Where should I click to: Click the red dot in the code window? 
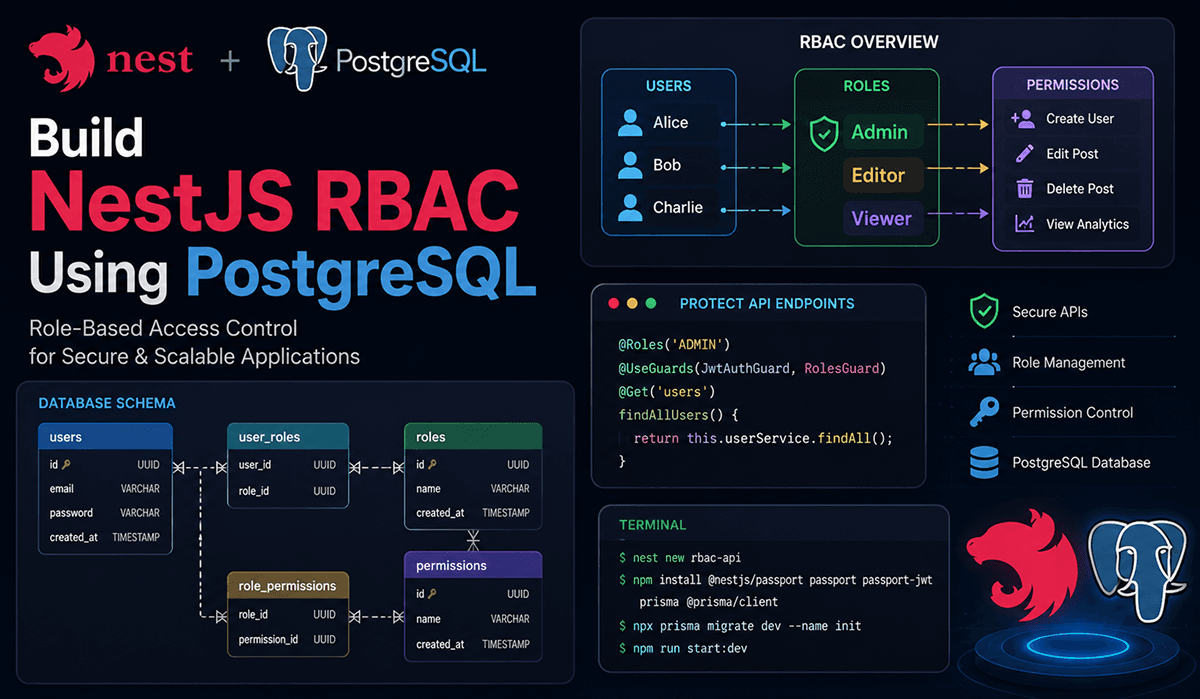[x=612, y=303]
